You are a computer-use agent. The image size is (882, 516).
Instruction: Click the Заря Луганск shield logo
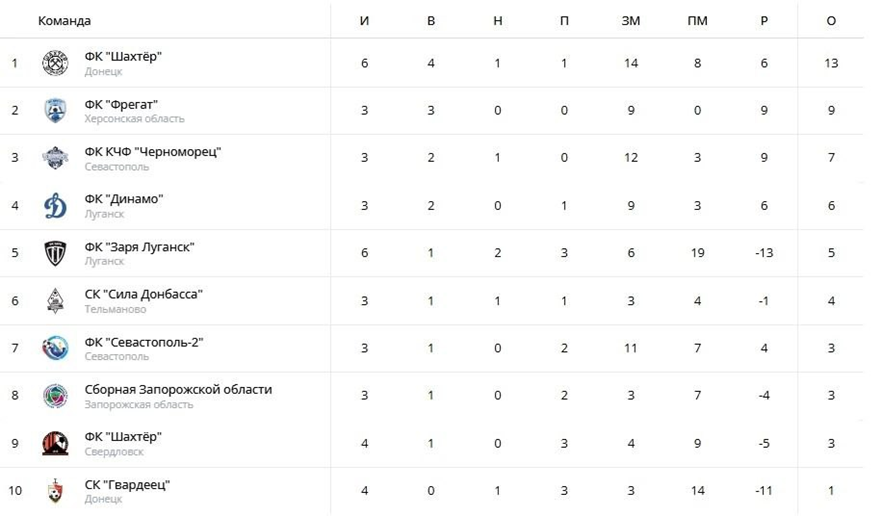pos(55,253)
